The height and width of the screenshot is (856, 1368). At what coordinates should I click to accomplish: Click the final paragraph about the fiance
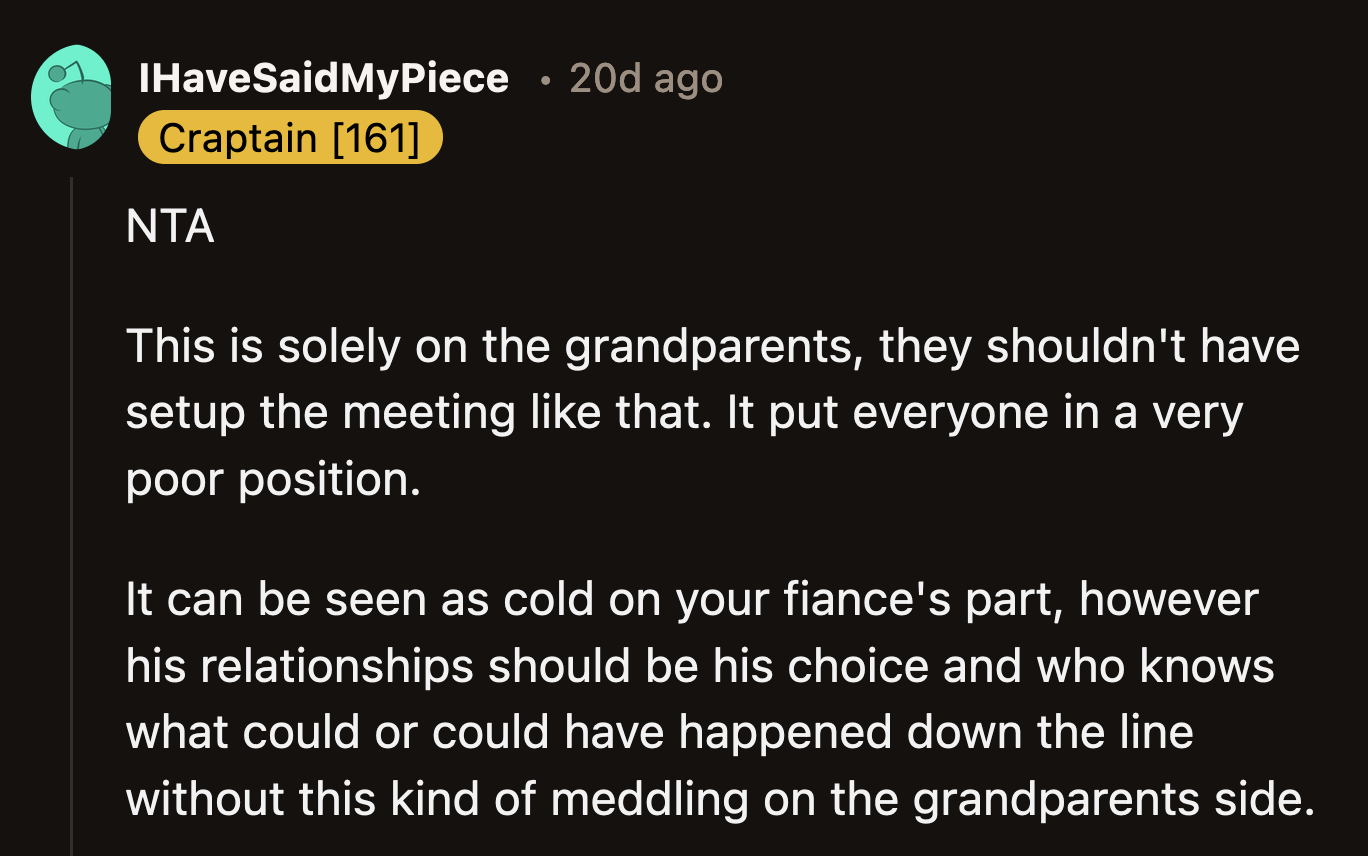point(700,698)
